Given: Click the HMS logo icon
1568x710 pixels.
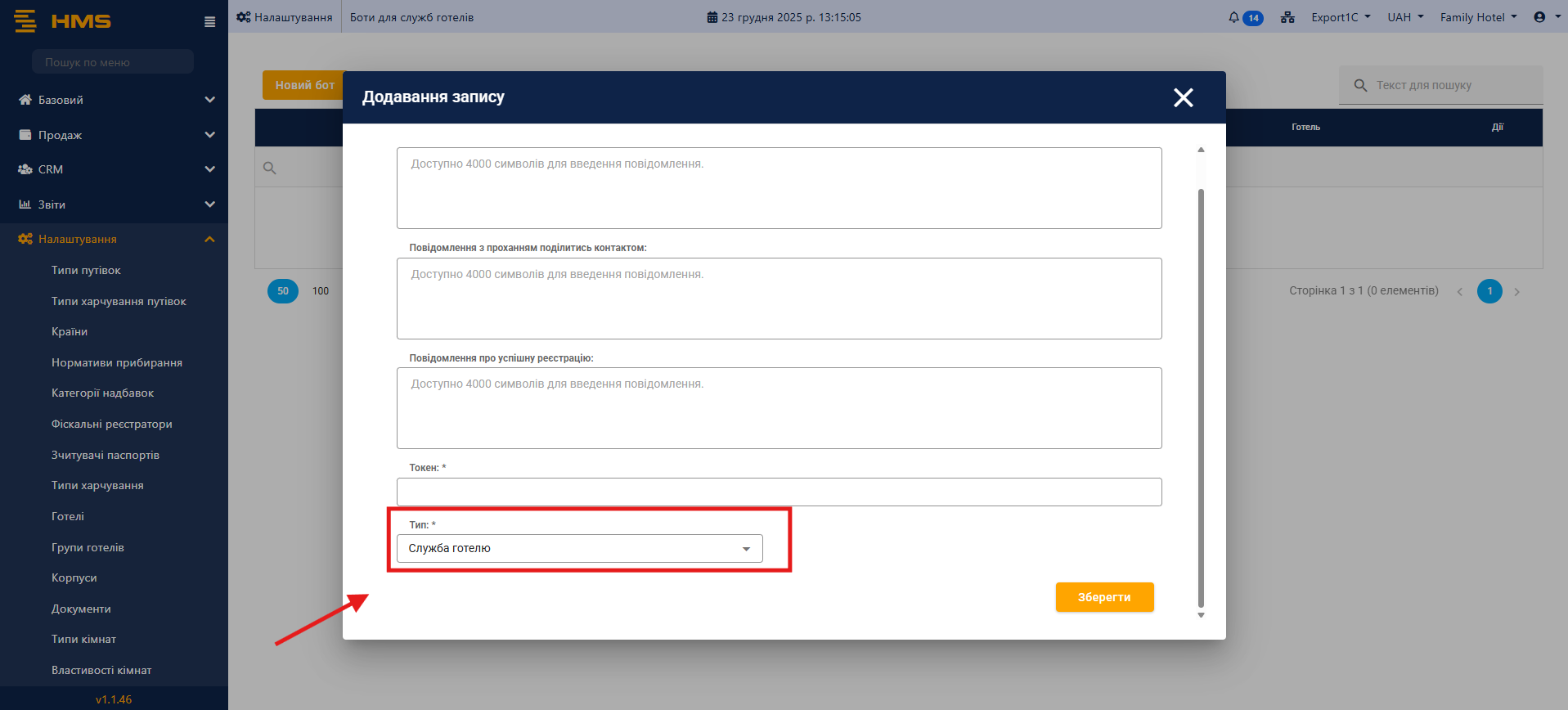Looking at the screenshot, I should pos(25,21).
